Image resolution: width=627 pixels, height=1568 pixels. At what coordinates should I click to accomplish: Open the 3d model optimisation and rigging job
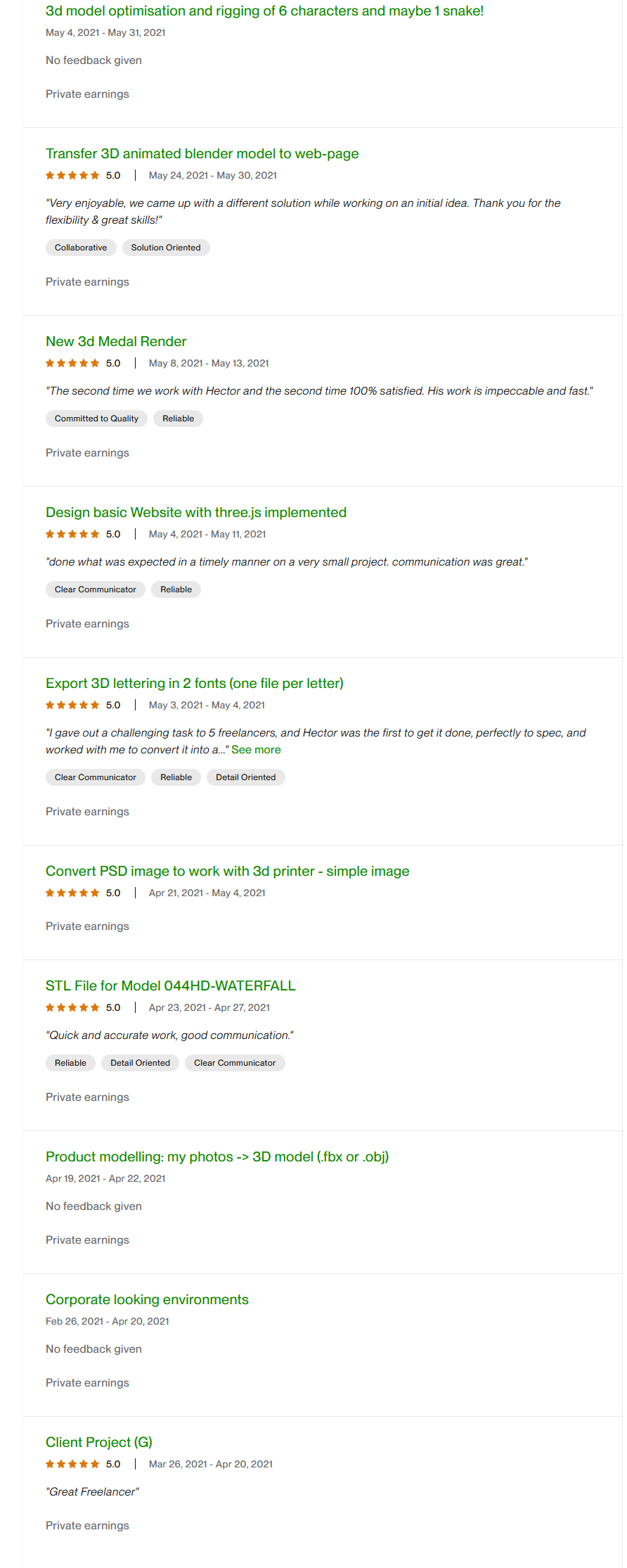click(x=264, y=11)
